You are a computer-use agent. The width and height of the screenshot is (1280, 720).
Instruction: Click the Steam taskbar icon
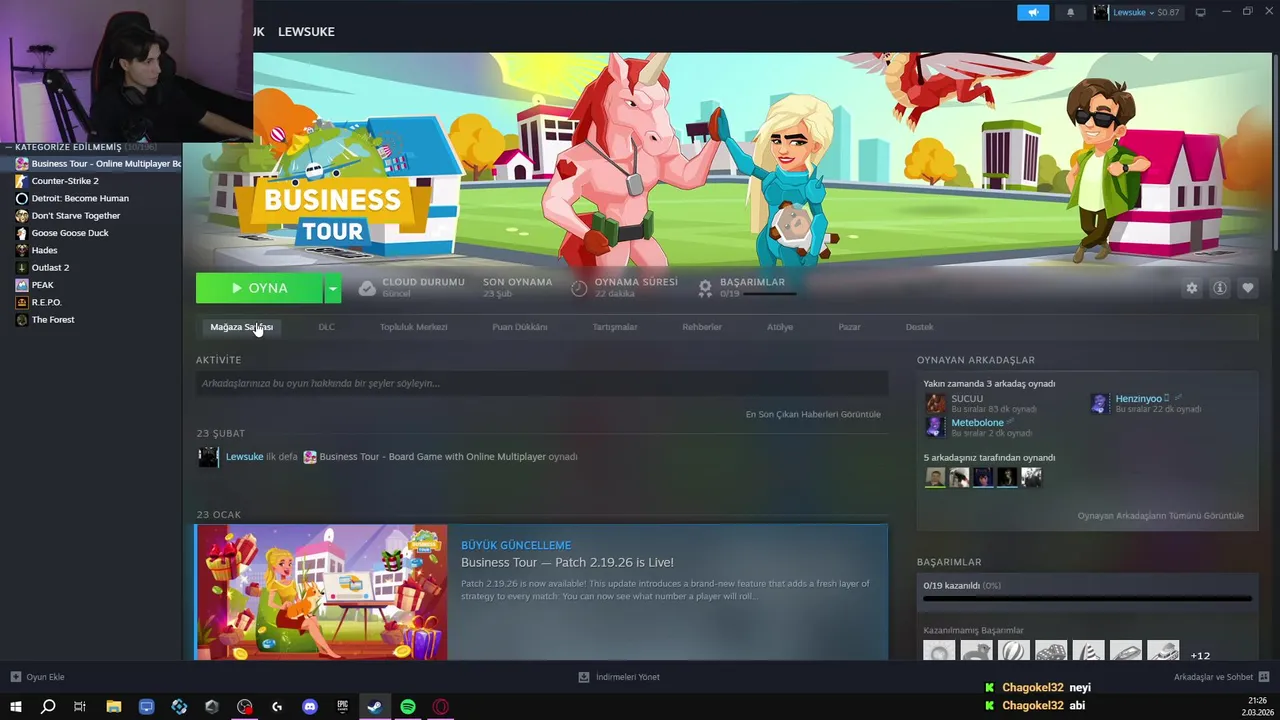(x=374, y=707)
